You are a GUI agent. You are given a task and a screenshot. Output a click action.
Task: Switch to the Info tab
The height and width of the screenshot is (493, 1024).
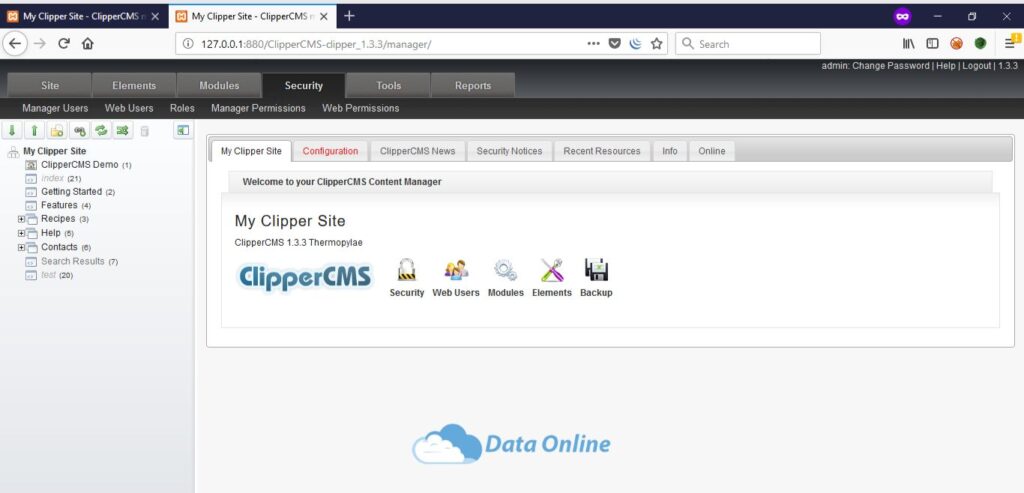(x=669, y=151)
